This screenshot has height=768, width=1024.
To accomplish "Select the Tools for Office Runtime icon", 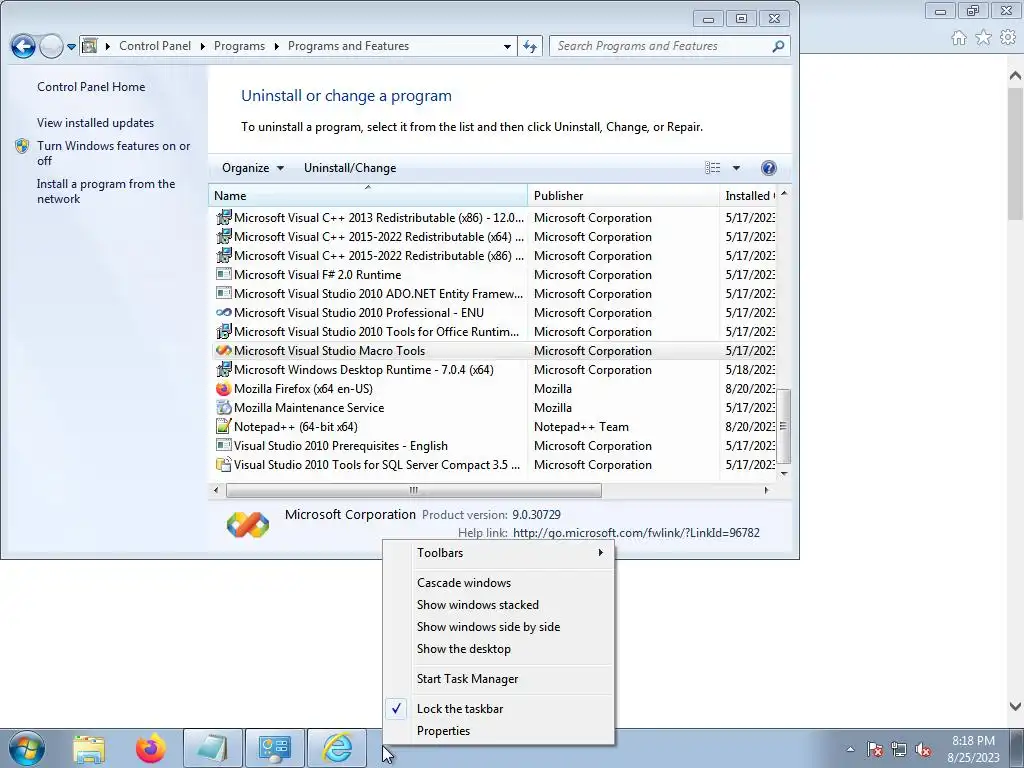I will [x=223, y=331].
